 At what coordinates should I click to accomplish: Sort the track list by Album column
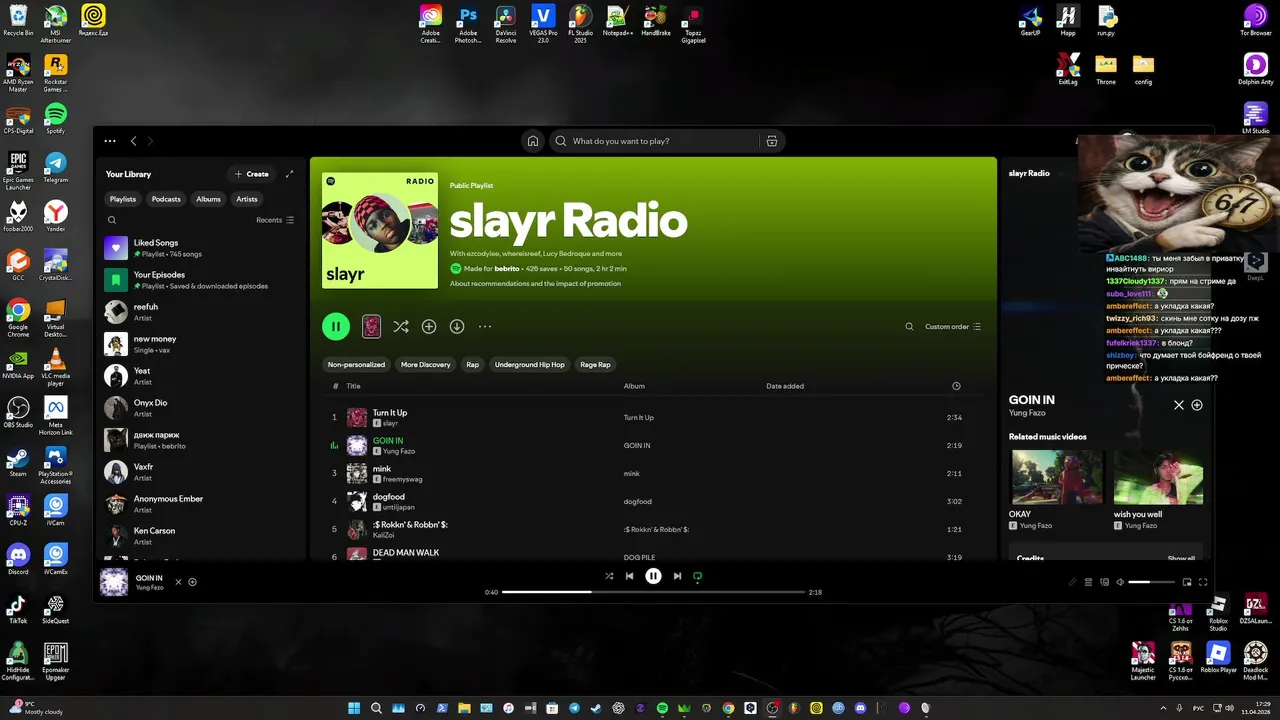point(634,386)
